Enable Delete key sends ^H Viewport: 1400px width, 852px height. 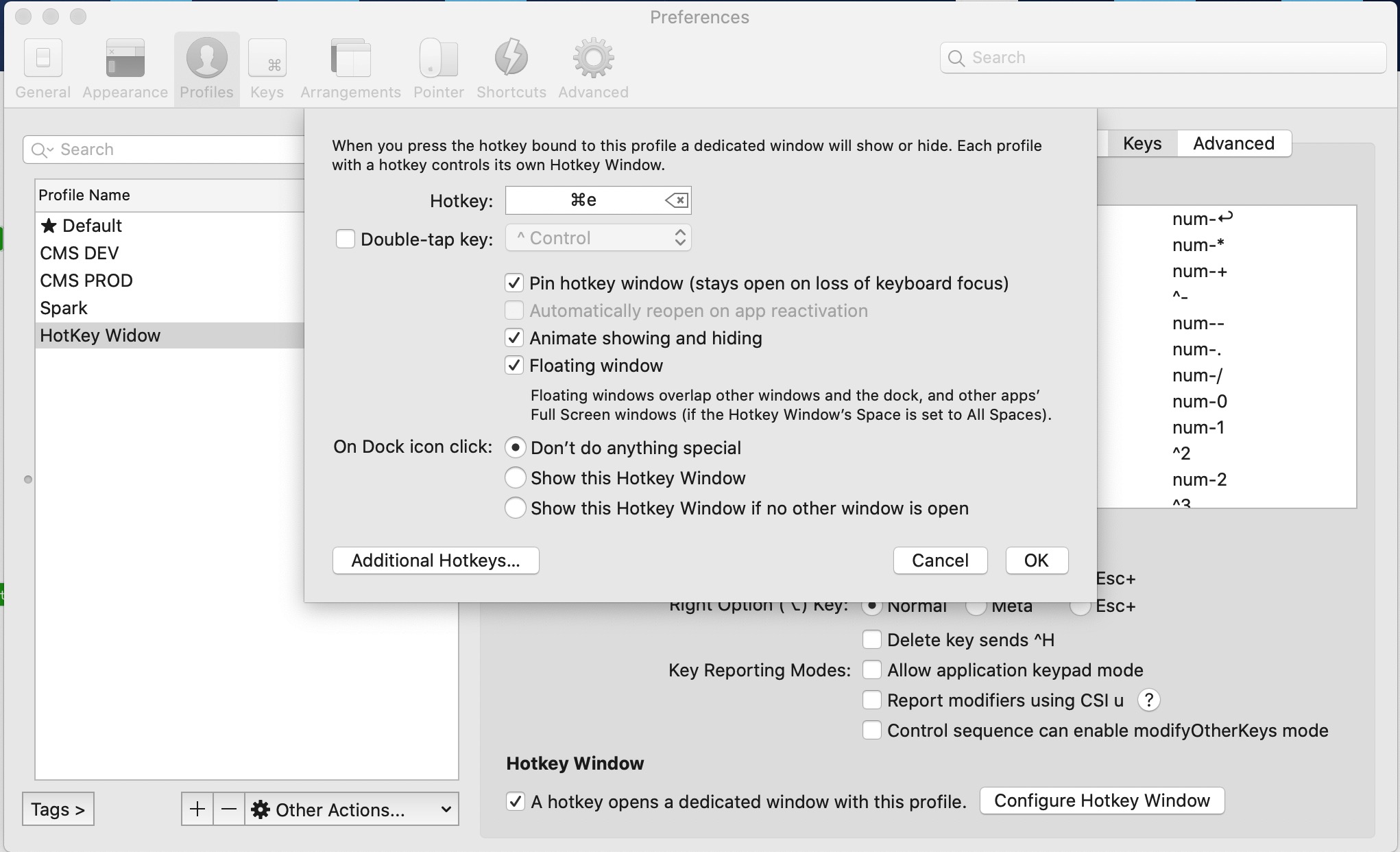coord(871,639)
